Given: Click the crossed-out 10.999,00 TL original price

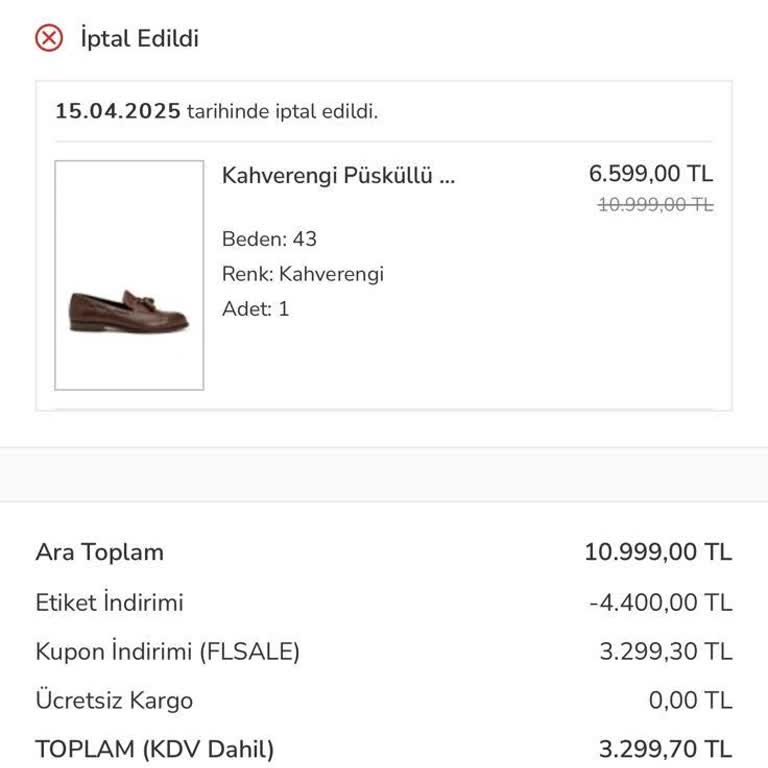Looking at the screenshot, I should click(x=655, y=205).
